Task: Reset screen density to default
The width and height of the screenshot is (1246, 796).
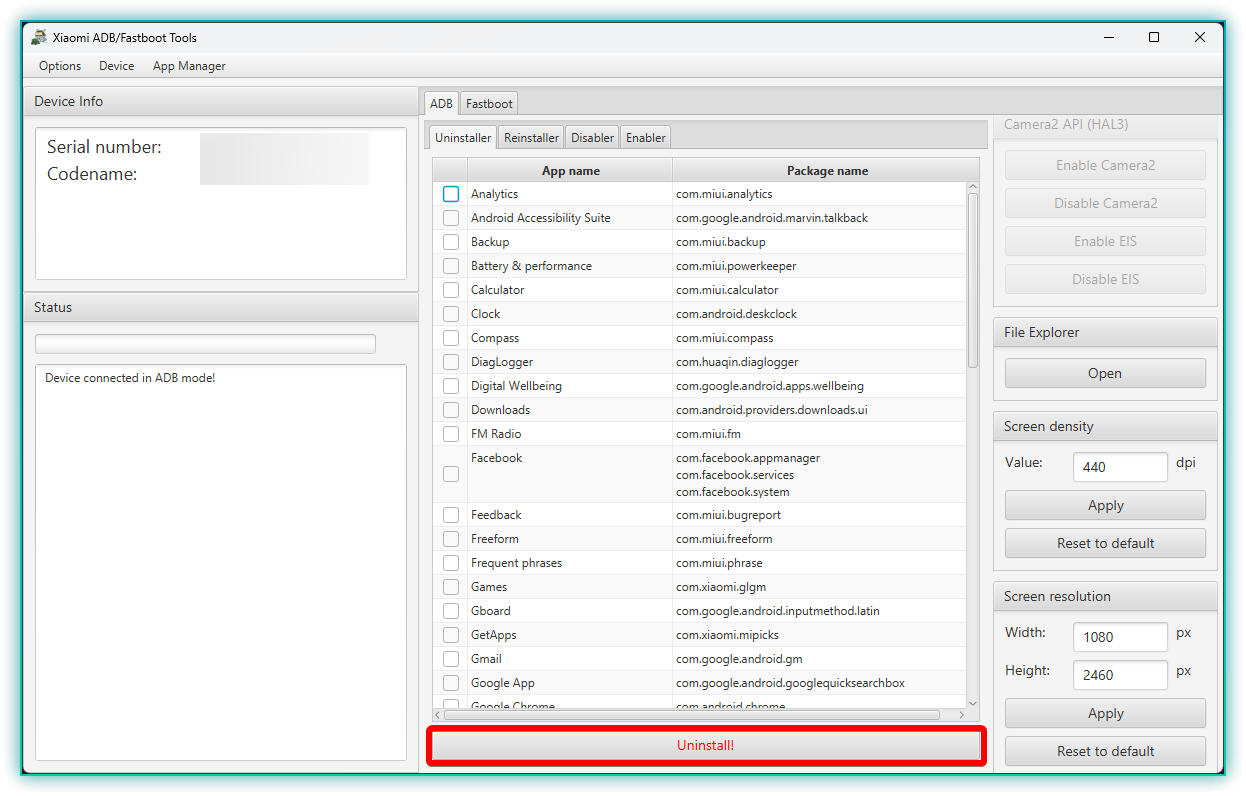Action: [x=1105, y=543]
